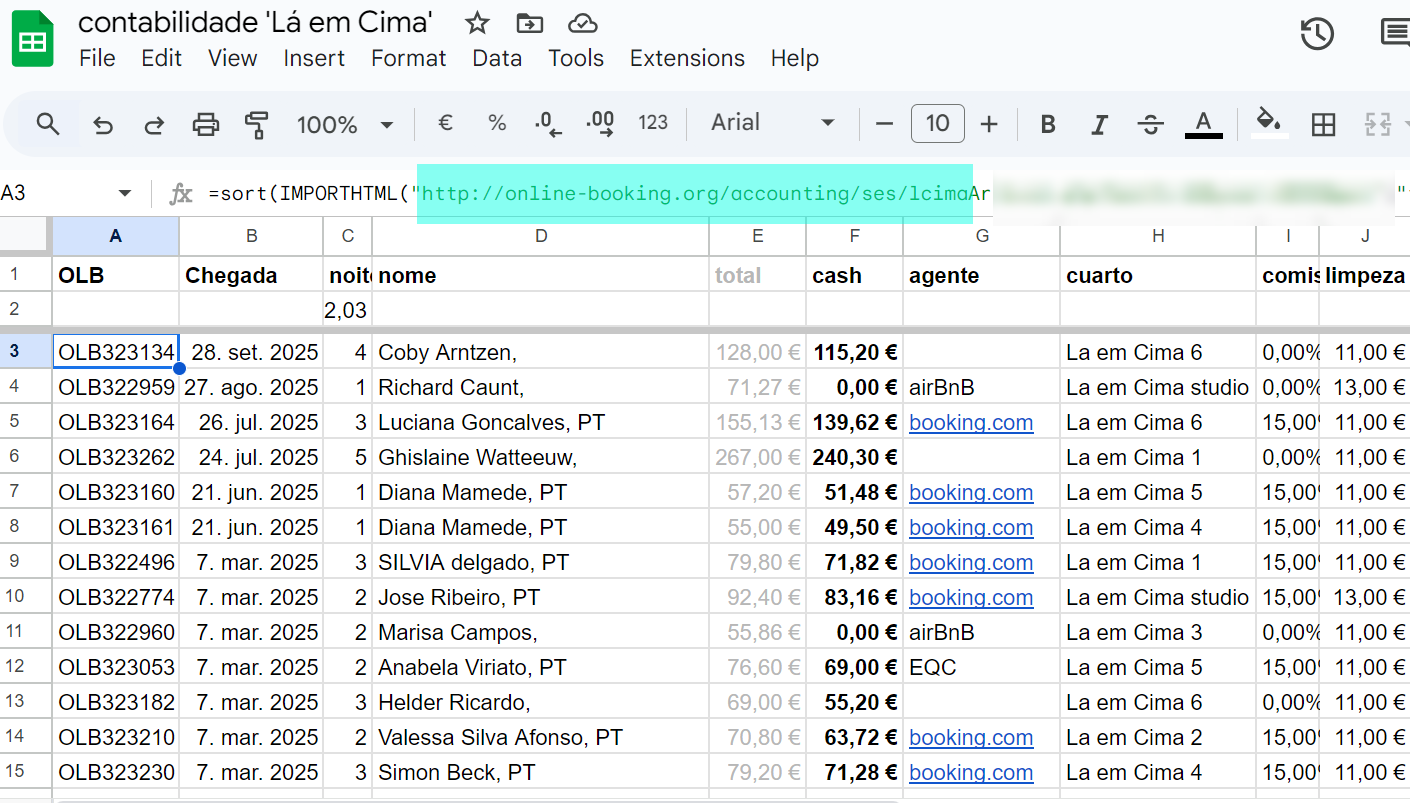
Task: Redo the last action
Action: (x=154, y=125)
